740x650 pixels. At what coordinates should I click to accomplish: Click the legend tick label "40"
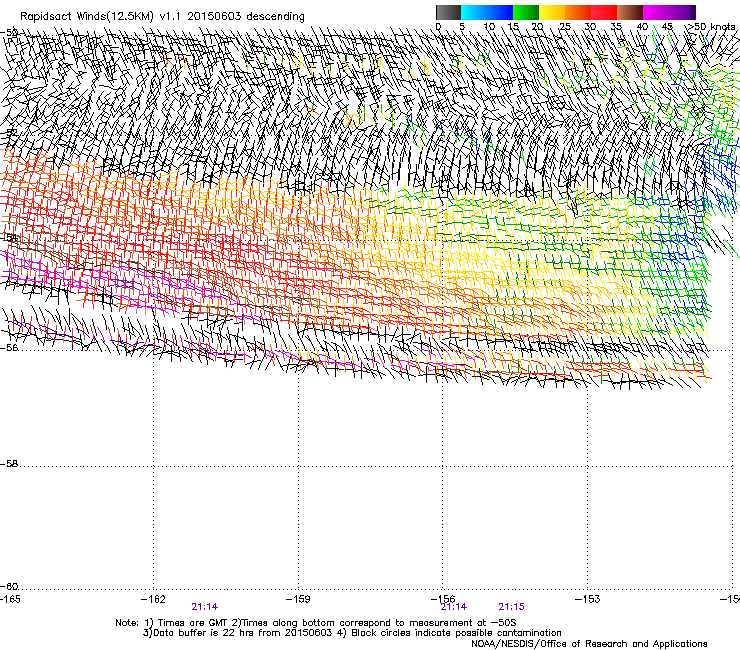pos(642,26)
